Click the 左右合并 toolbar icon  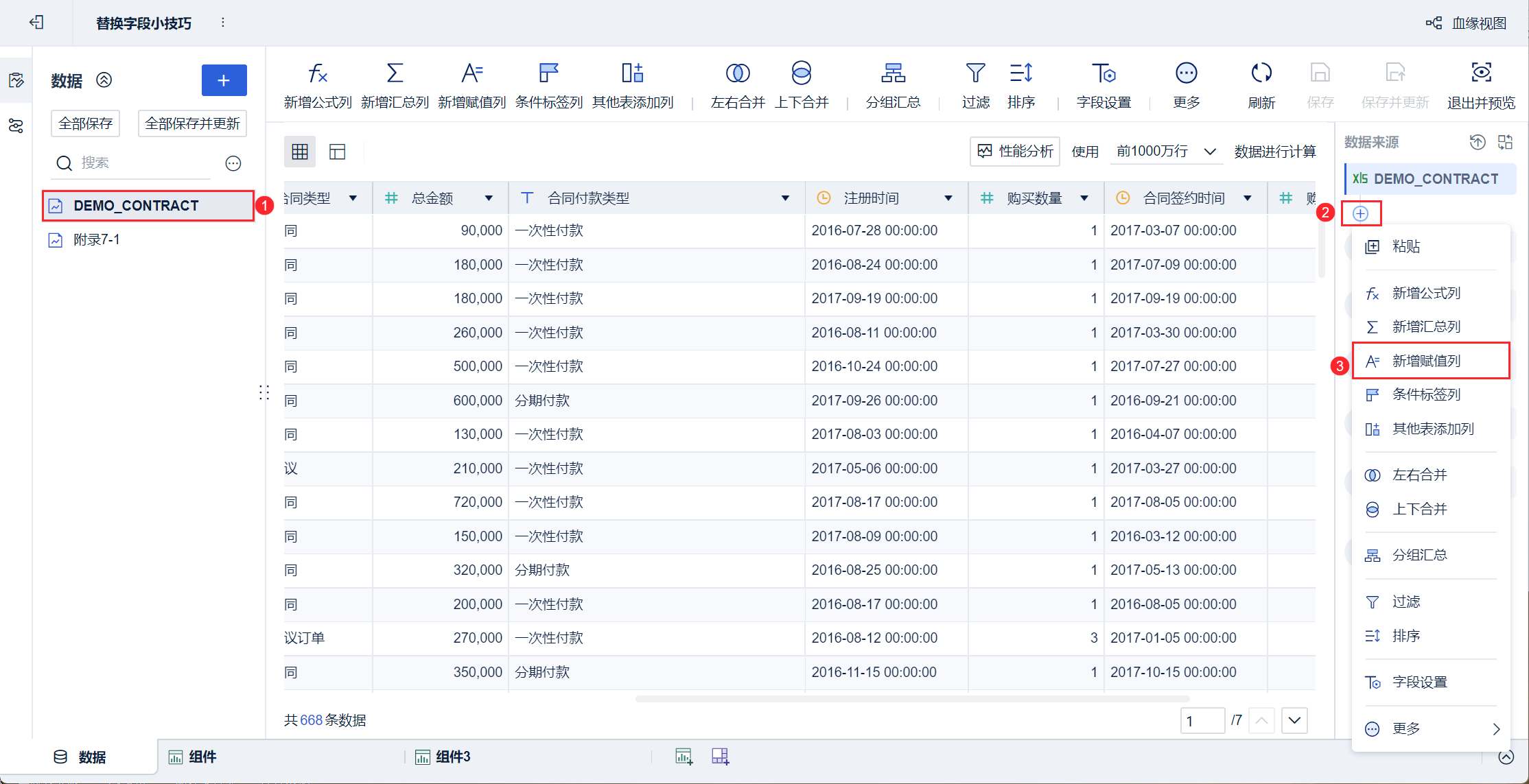[x=738, y=74]
